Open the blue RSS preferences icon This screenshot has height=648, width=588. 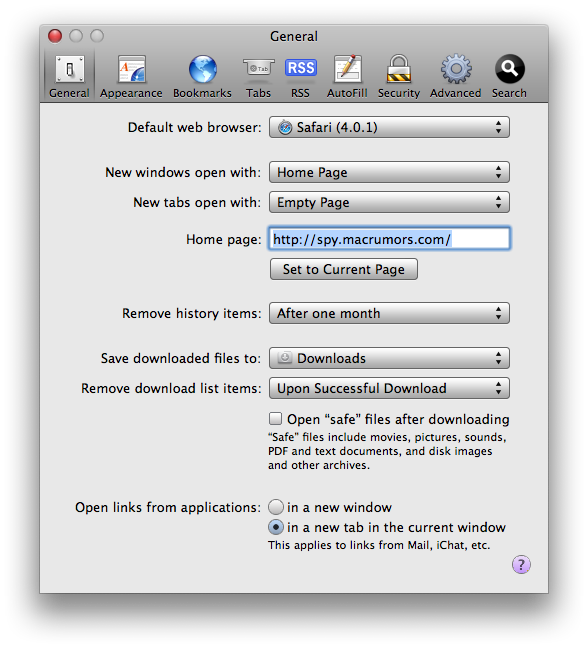(300, 68)
